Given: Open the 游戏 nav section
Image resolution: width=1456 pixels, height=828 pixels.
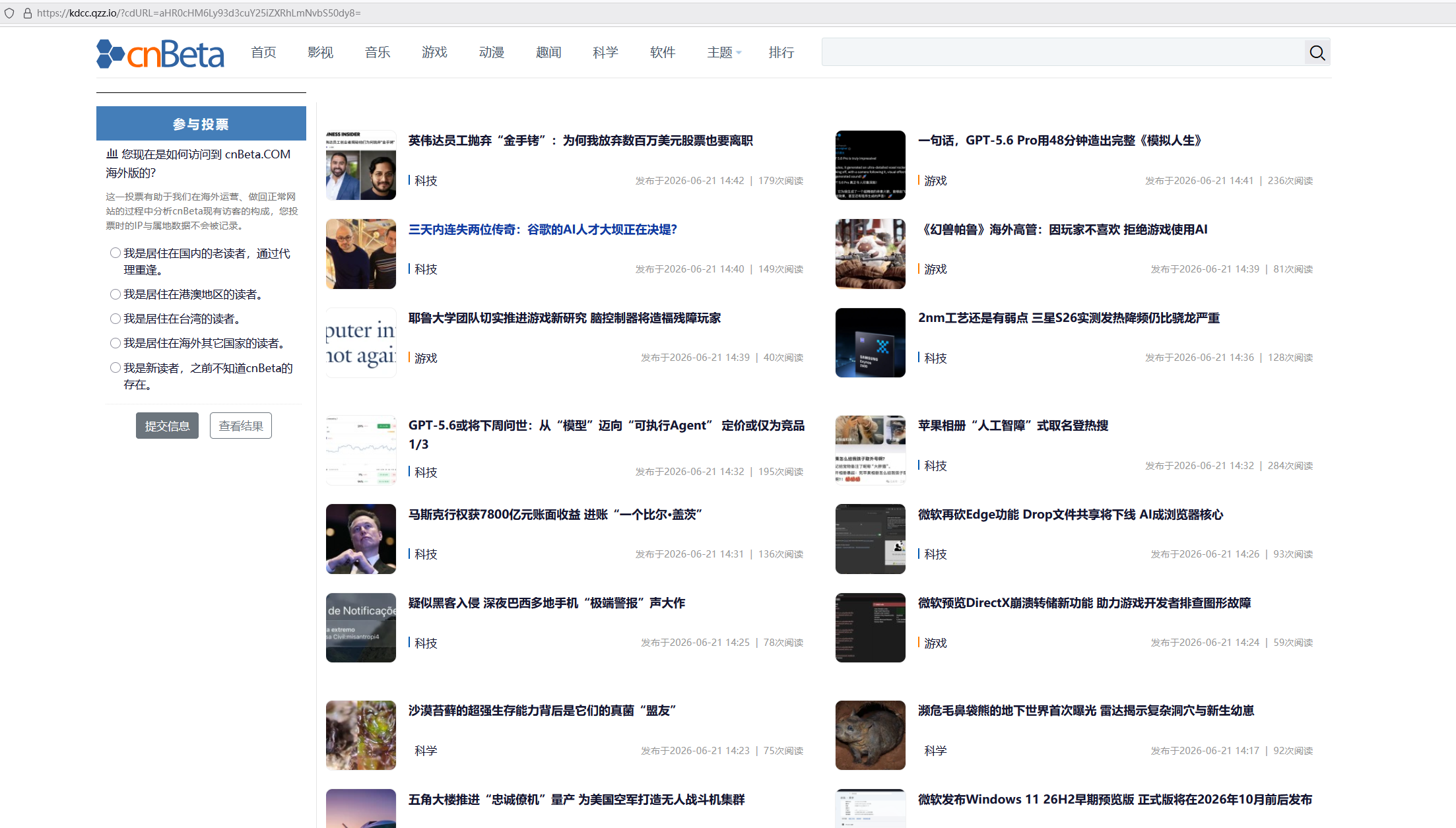Looking at the screenshot, I should tap(435, 53).
